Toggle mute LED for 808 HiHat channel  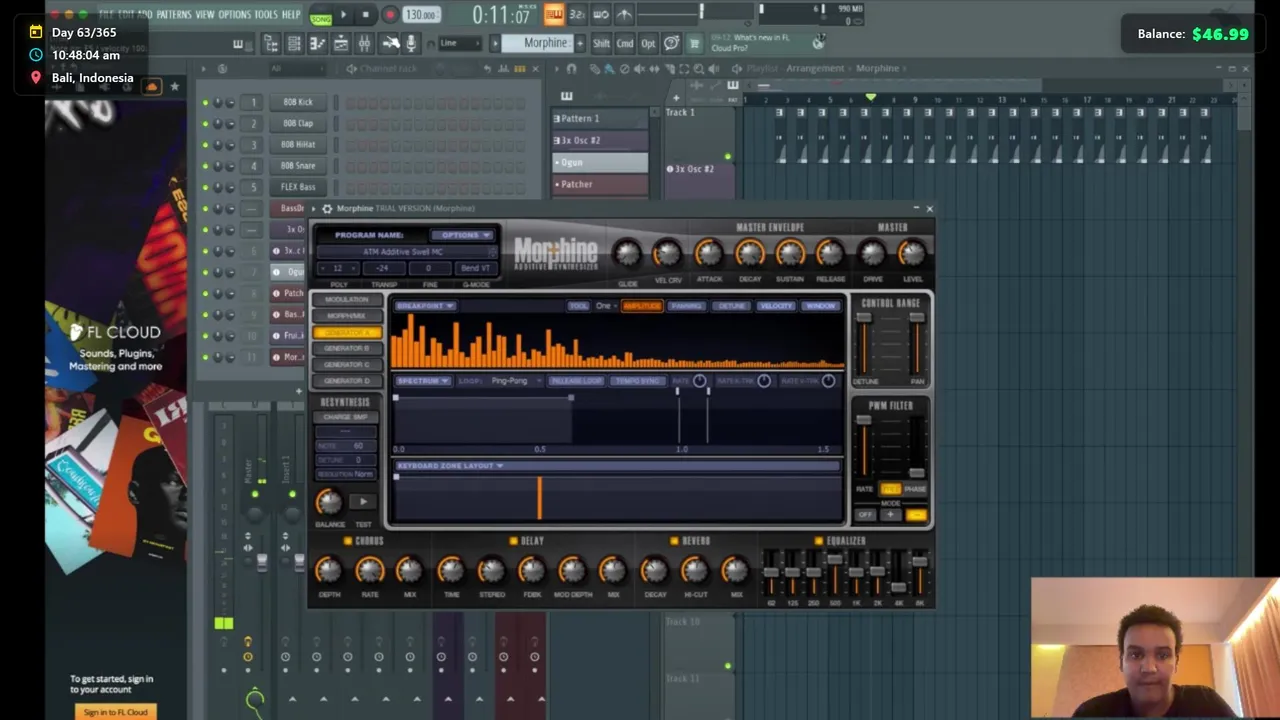(206, 145)
